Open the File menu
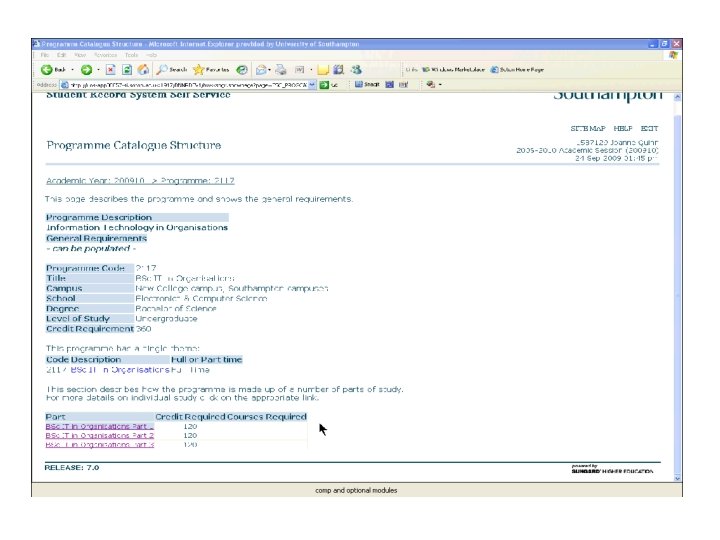Screen dimensions: 720x540 45,55
